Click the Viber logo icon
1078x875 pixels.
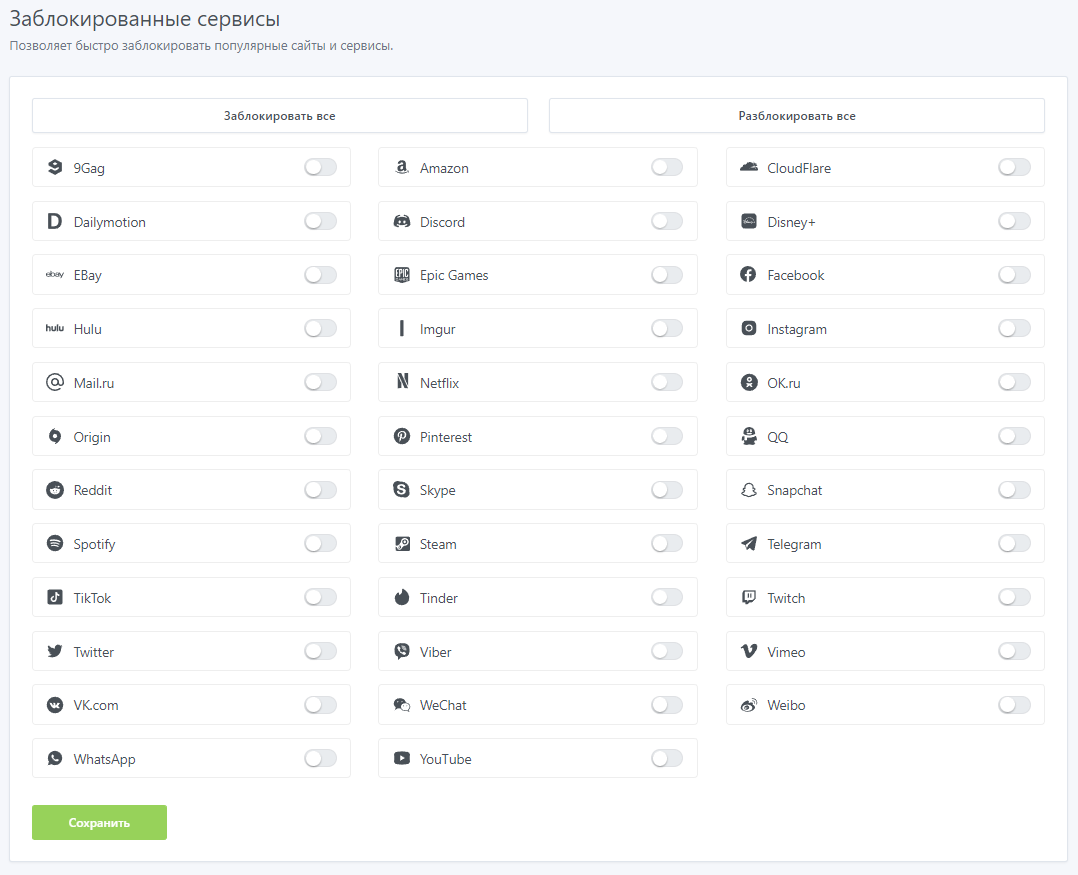[x=402, y=651]
